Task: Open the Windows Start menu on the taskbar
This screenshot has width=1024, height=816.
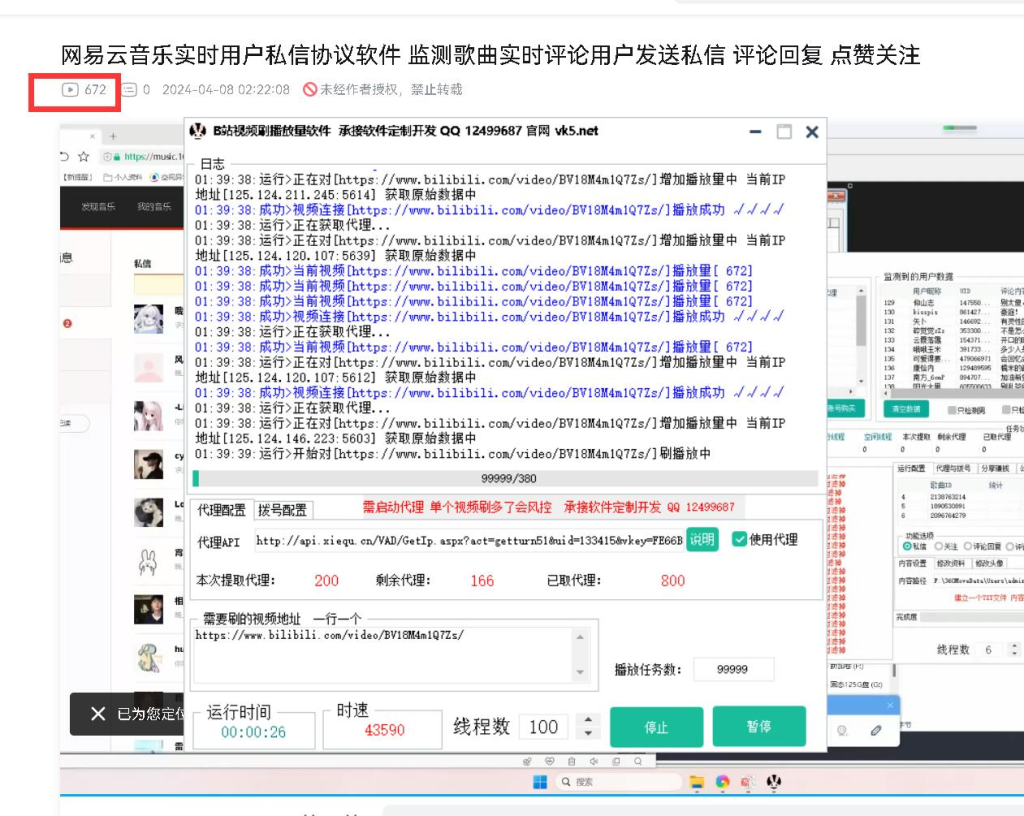Action: 540,782
